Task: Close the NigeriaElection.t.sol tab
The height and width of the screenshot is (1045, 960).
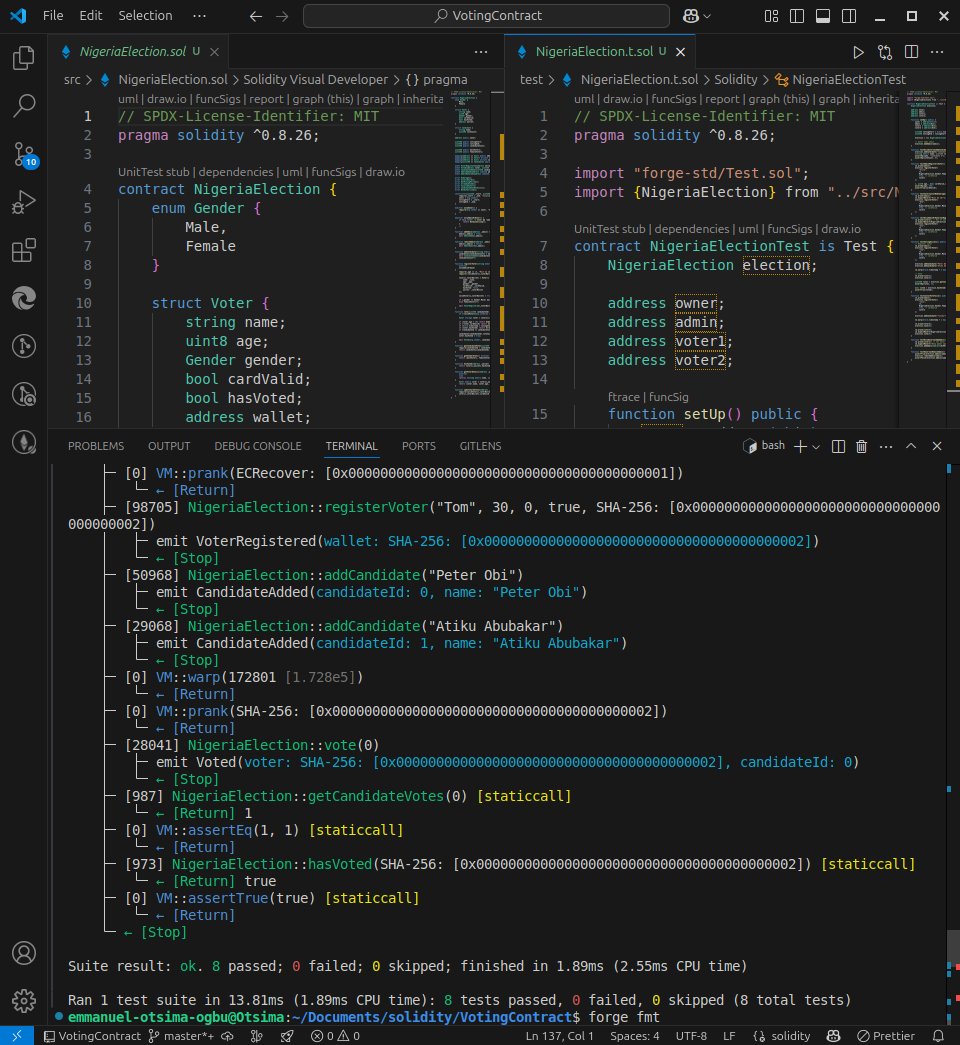Action: click(x=681, y=52)
